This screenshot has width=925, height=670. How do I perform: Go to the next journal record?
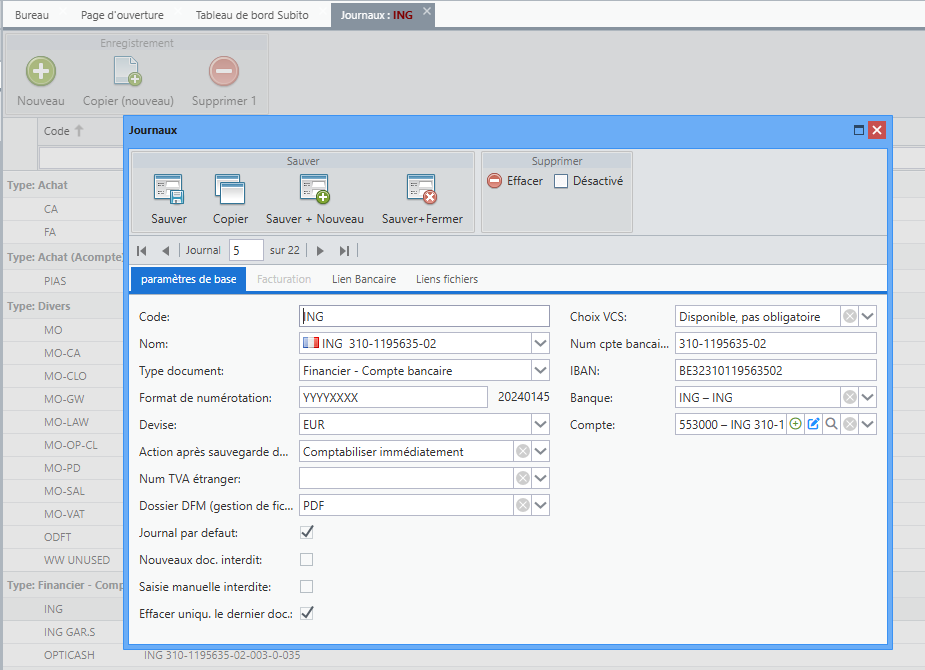coord(320,251)
